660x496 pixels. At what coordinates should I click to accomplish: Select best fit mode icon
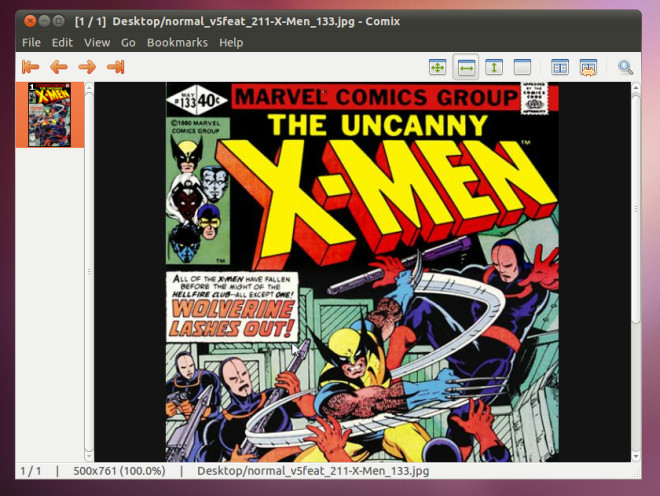[x=437, y=67]
